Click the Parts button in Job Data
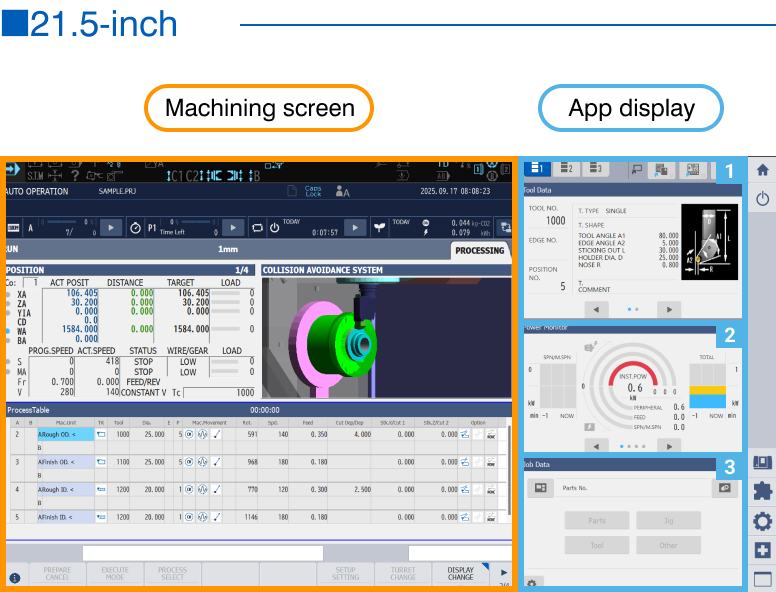 pyautogui.click(x=596, y=520)
